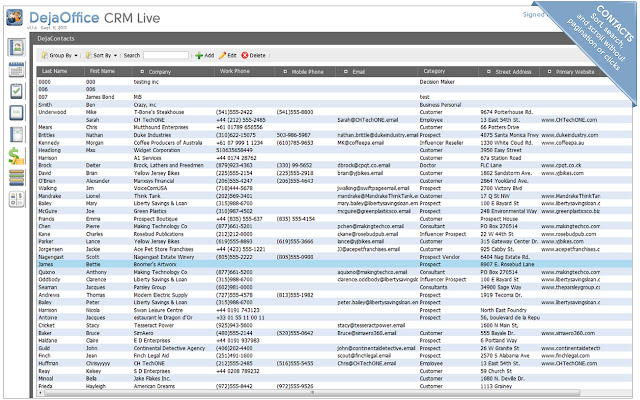This screenshot has height=400, width=640.
Task: Select the highlighted James Battie contact row
Action: (x=300, y=263)
